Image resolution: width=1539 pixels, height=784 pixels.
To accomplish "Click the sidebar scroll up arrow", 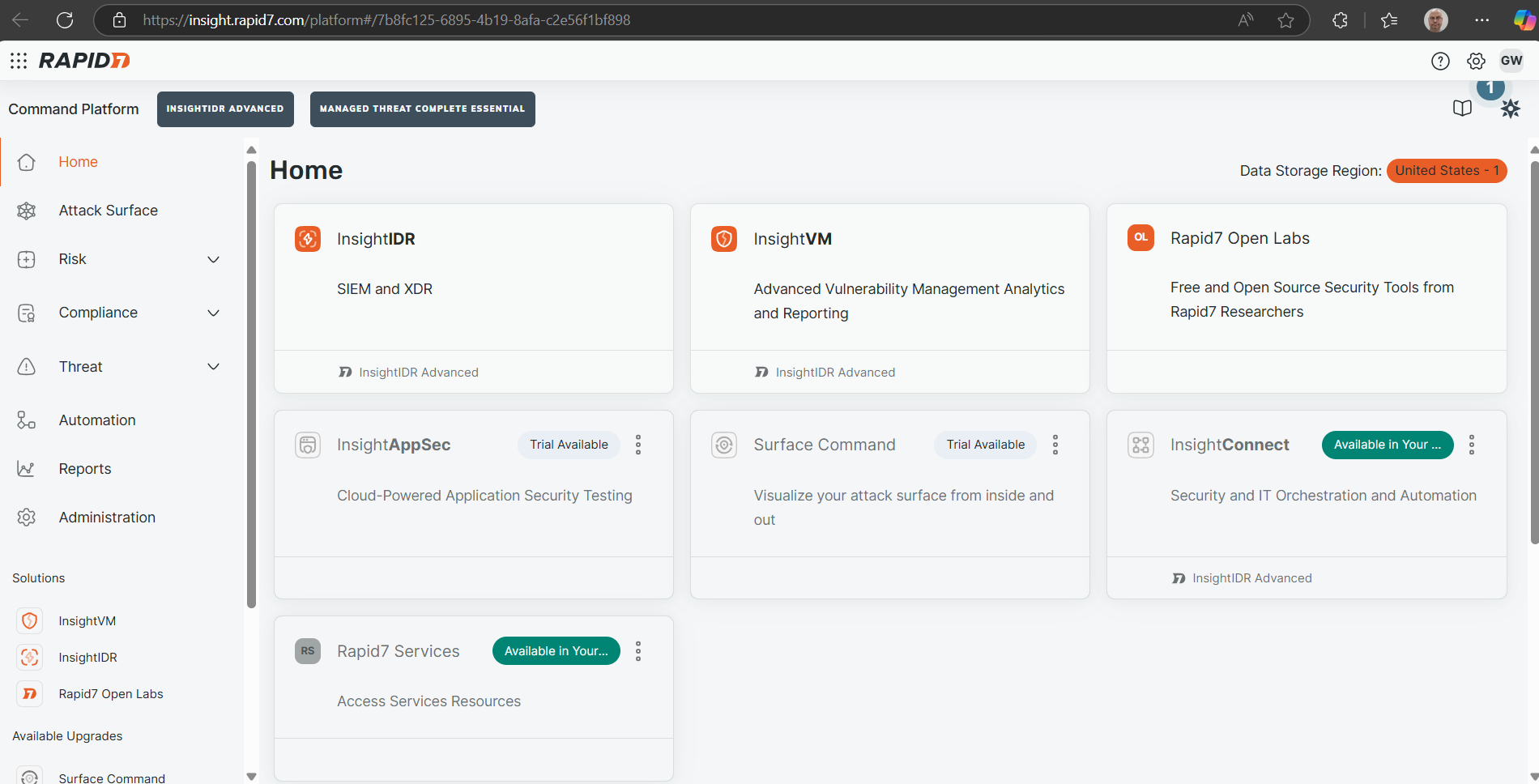I will 251,150.
